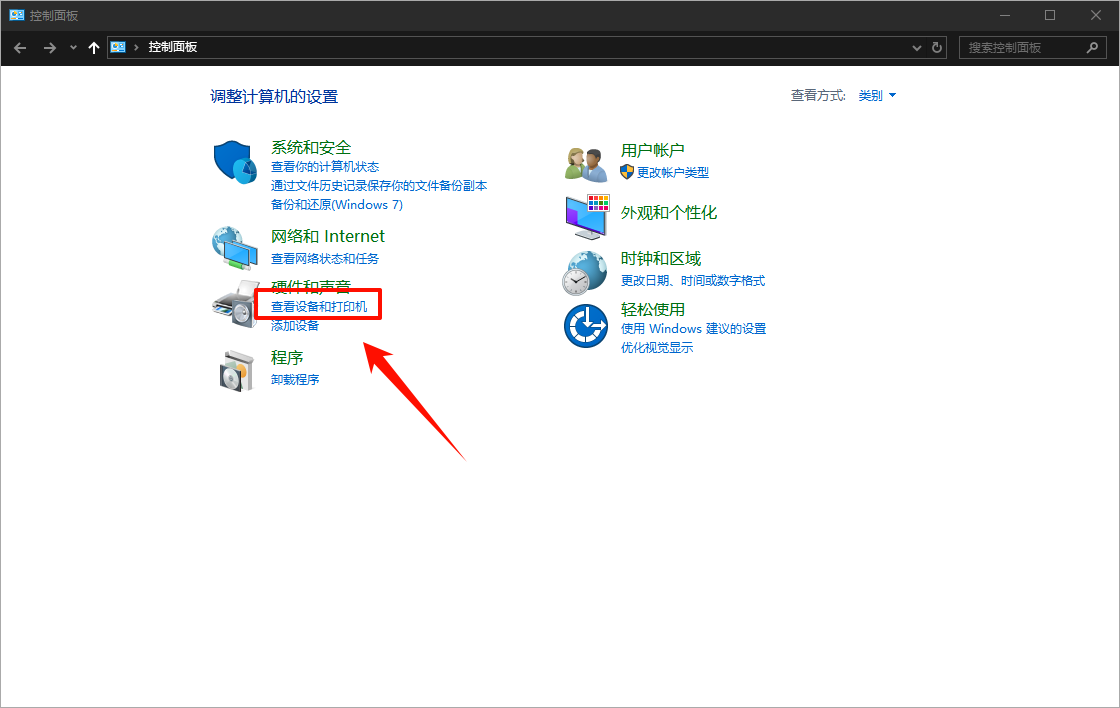Open the recent locations dropdown arrow
Screen dimensions: 1120x708
coord(73,47)
